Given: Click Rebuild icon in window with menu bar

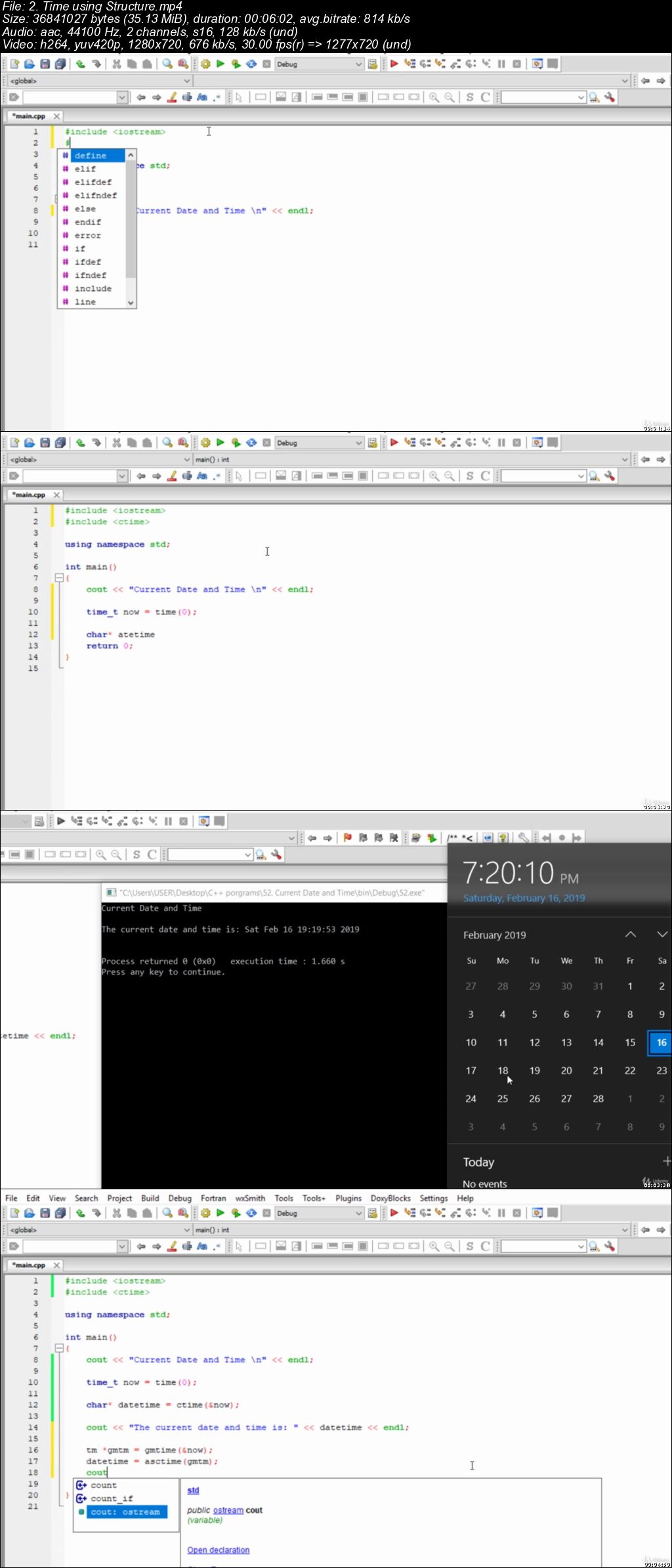Looking at the screenshot, I should (251, 1213).
